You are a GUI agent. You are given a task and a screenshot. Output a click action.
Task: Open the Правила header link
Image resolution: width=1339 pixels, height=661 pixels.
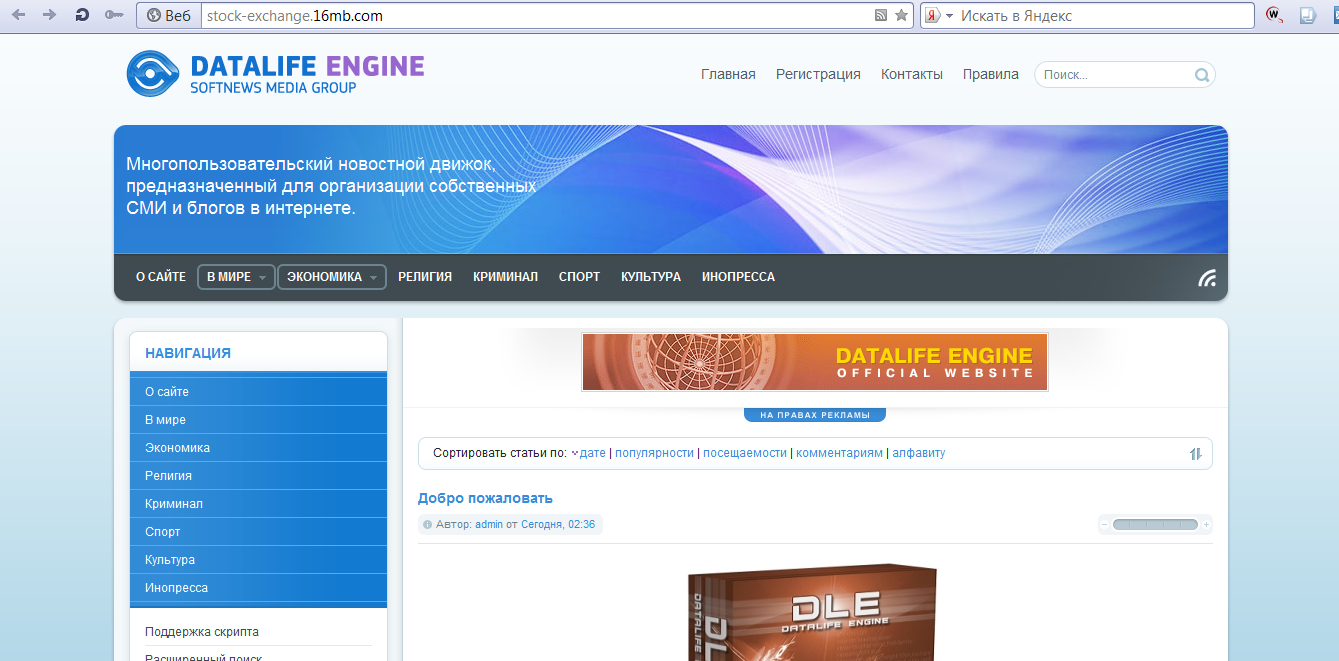click(991, 74)
